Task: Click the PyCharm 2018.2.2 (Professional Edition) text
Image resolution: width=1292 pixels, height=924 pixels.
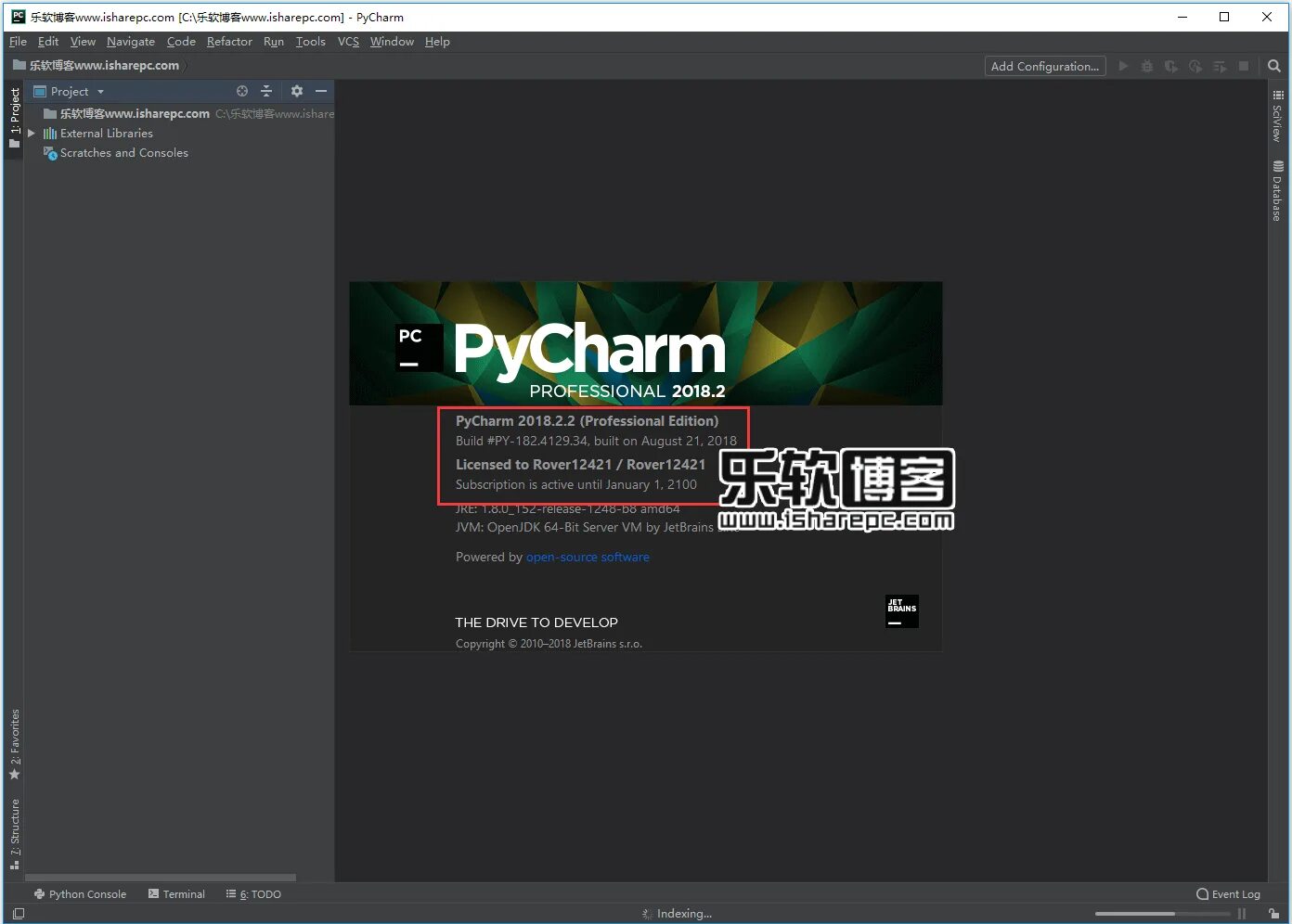Action: (x=587, y=421)
